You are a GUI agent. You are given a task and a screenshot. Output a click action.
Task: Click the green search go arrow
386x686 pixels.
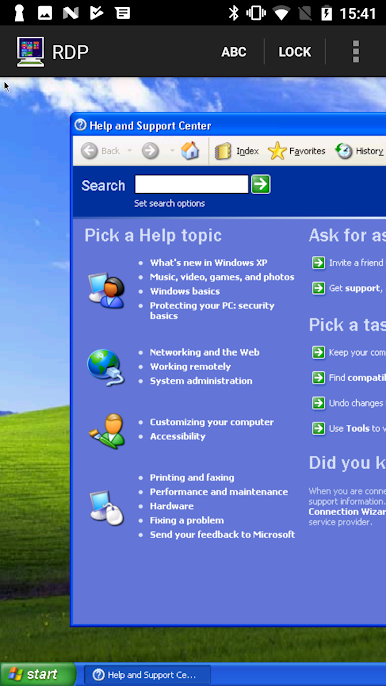260,184
